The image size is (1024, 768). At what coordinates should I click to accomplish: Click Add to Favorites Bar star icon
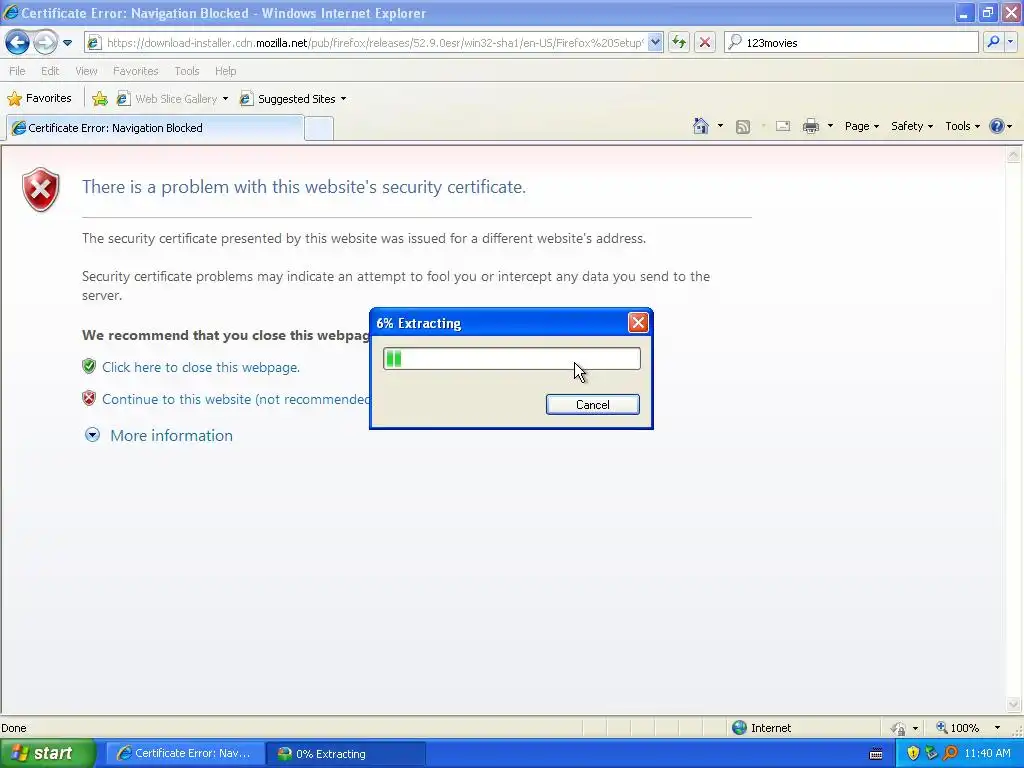100,99
